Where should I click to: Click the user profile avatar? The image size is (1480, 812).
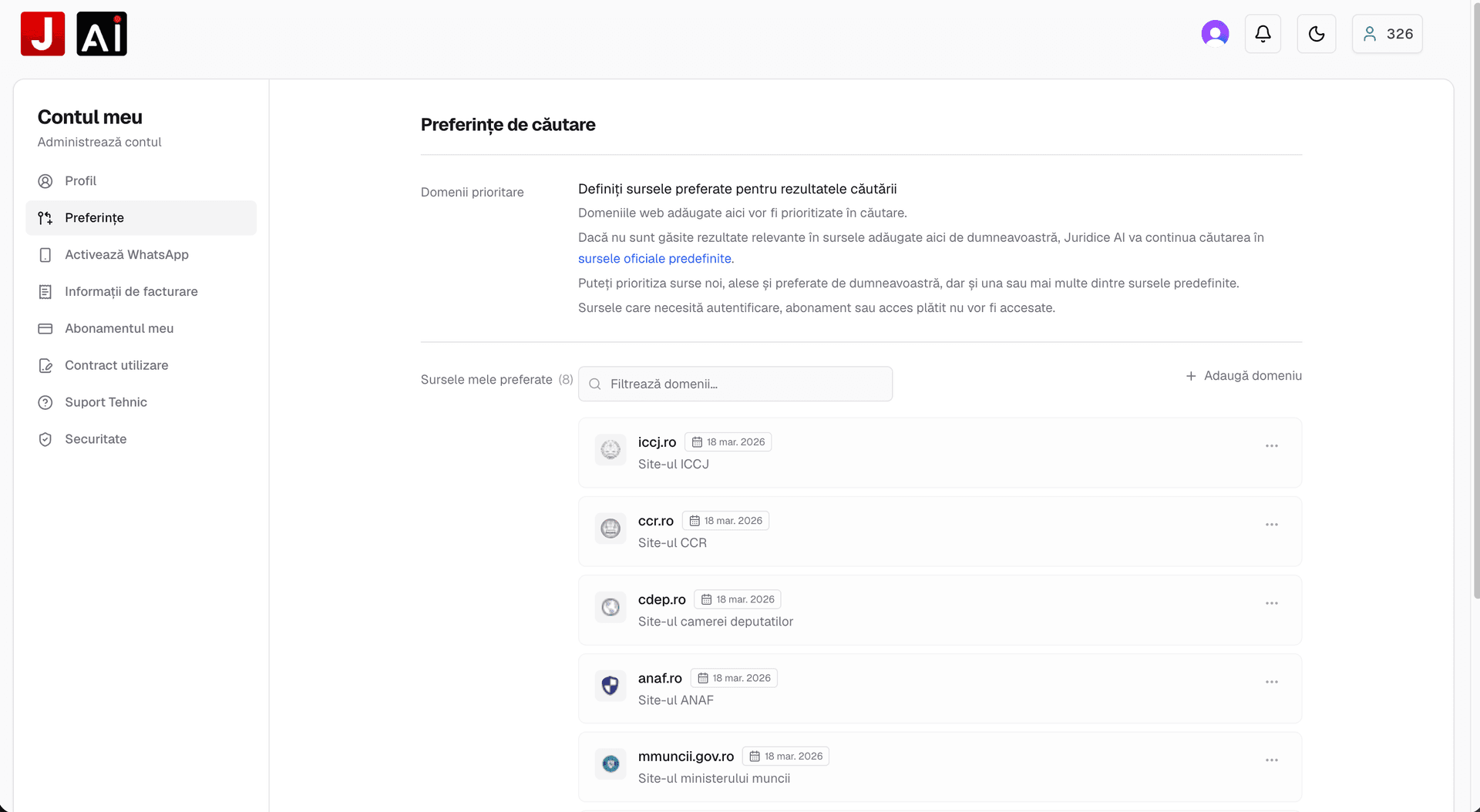point(1215,33)
